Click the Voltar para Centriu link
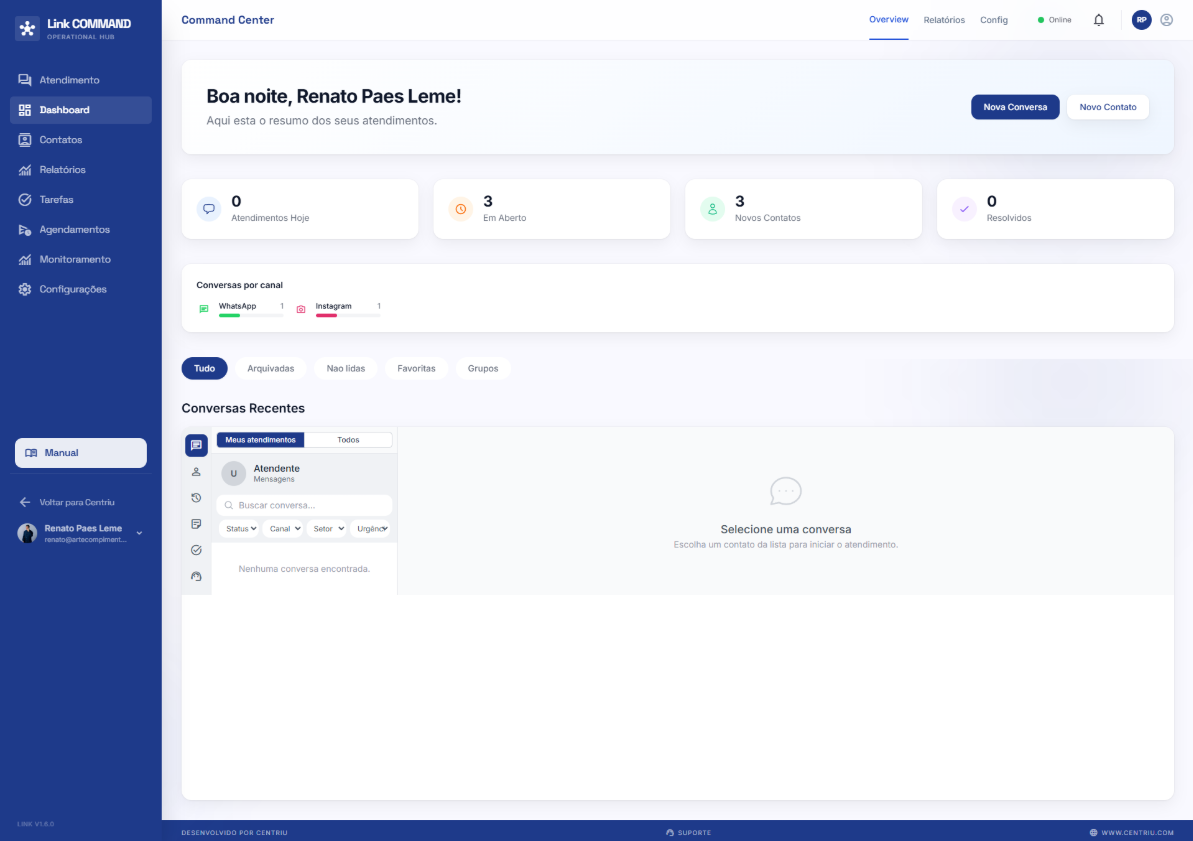The width and height of the screenshot is (1193, 841). coord(68,502)
